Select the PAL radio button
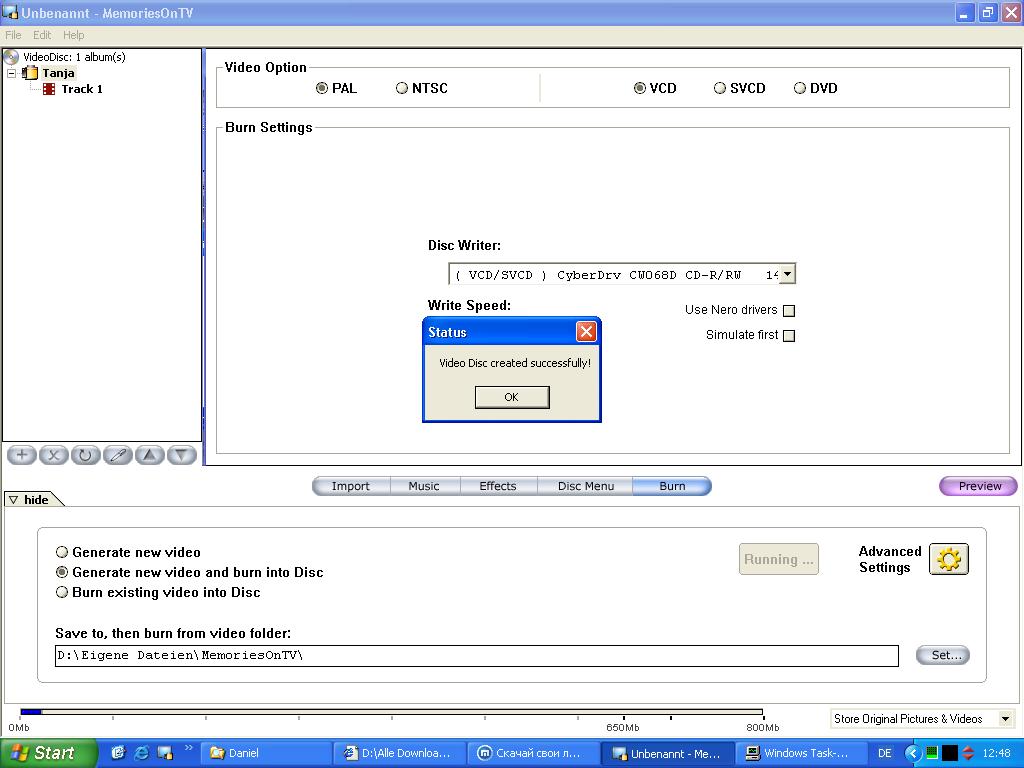 coord(322,88)
